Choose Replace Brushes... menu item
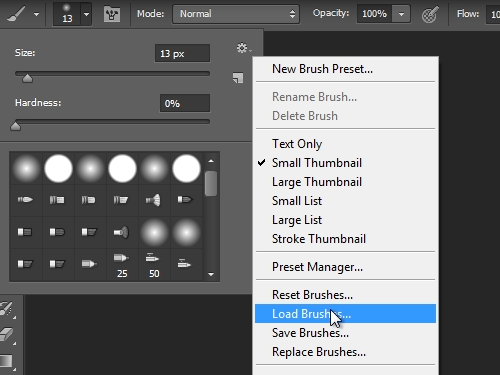Screen dimensions: 500x375 (346, 352)
